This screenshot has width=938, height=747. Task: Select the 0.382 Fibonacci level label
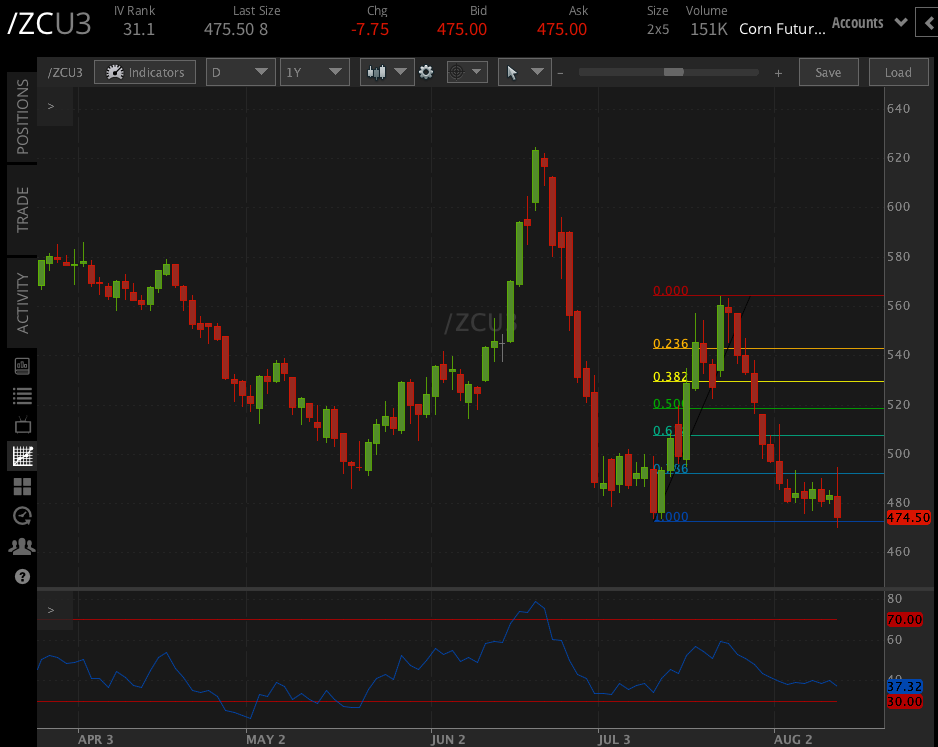point(670,377)
